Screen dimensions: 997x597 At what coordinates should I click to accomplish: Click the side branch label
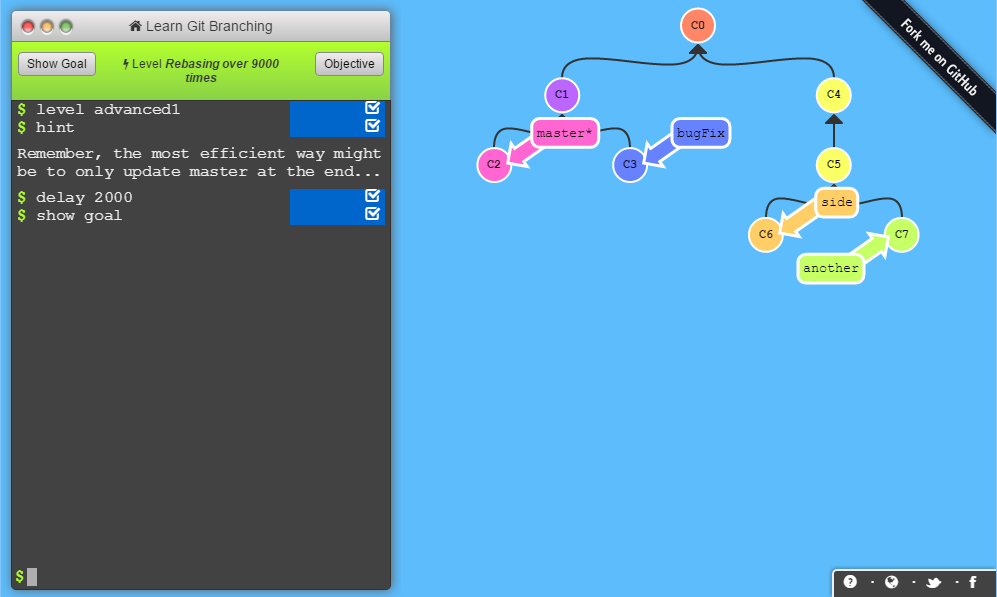coord(836,202)
